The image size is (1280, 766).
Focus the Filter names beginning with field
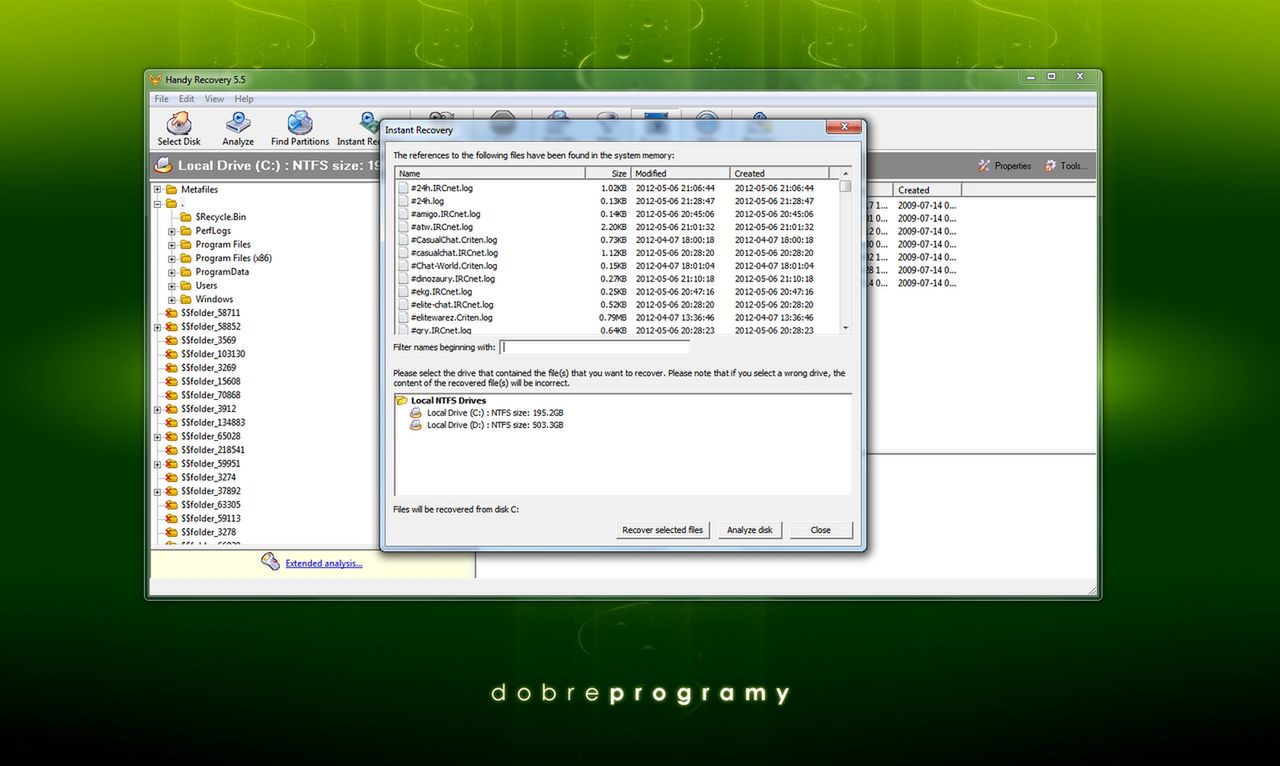click(x=594, y=347)
